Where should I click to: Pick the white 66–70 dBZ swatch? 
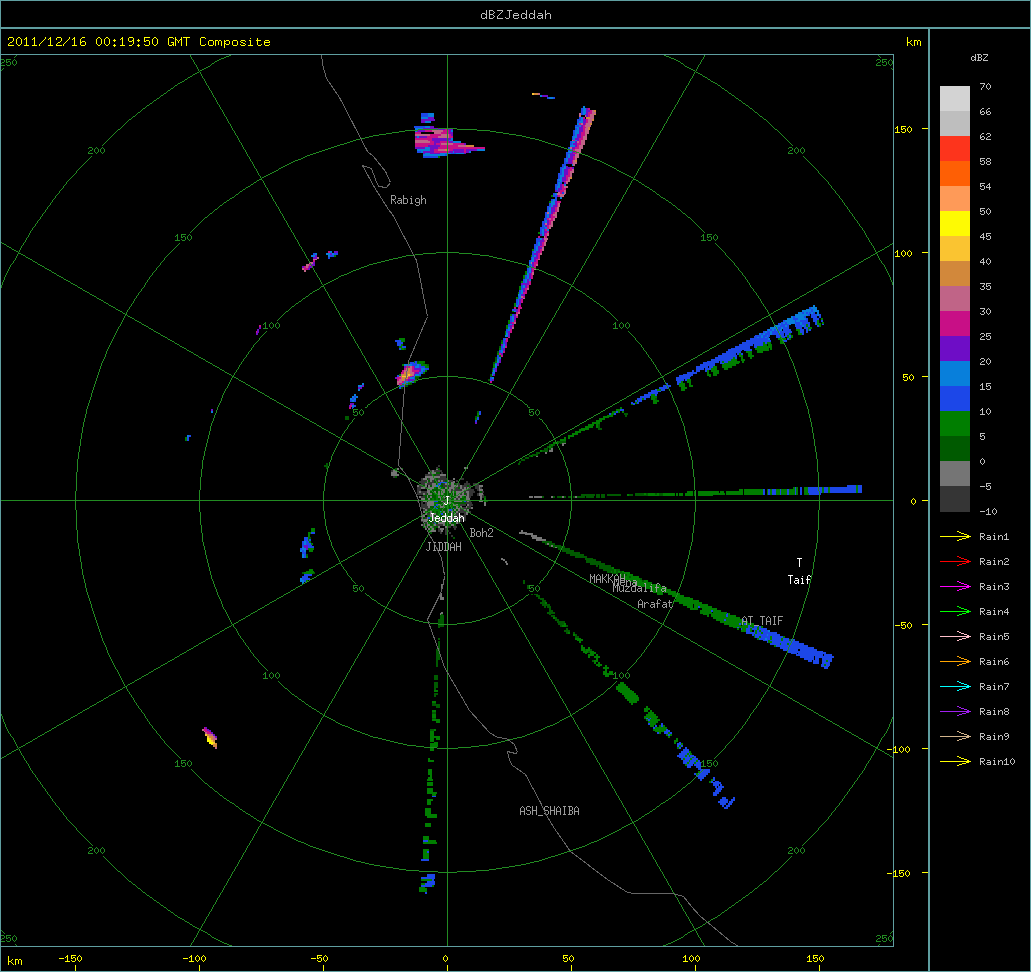(x=955, y=99)
